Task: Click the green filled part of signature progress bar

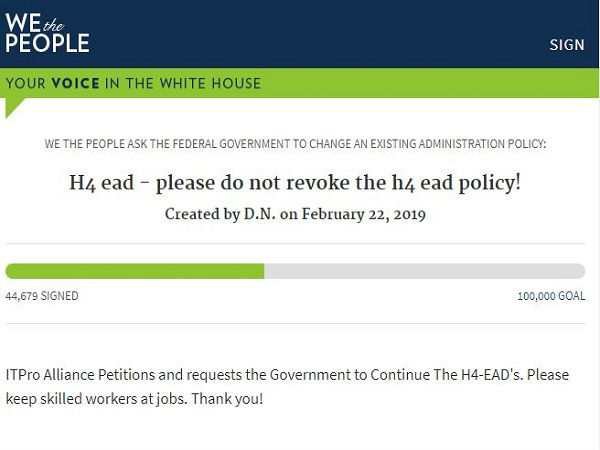Action: coord(135,271)
